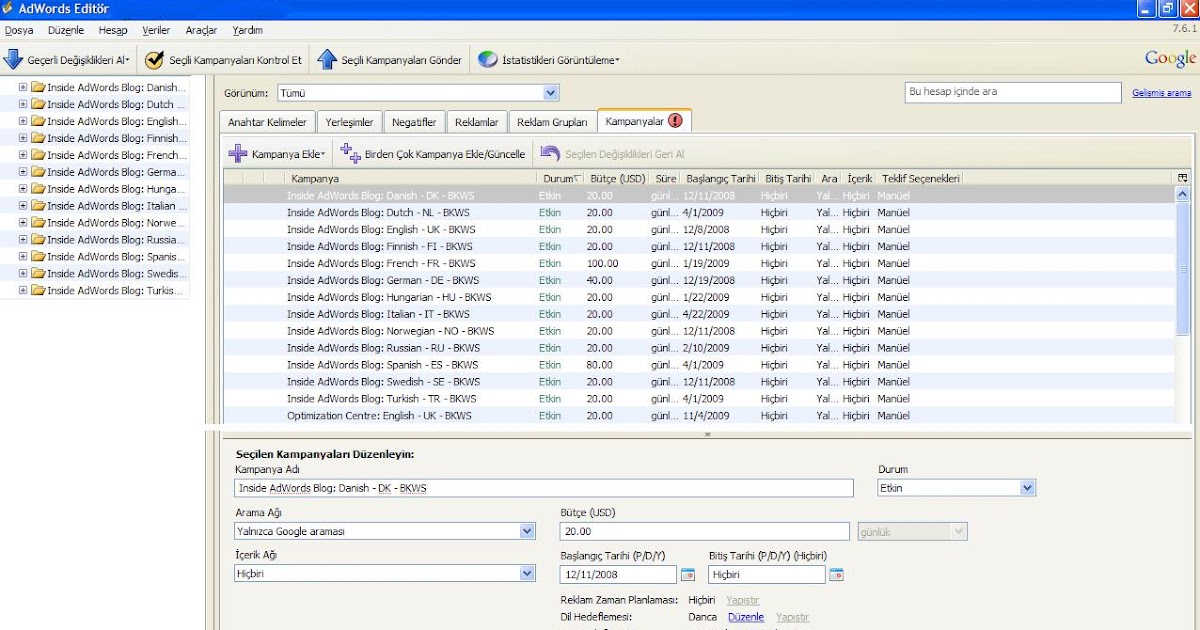Viewport: 1200px width, 630px height.
Task: Sort by the Başlangıç Tarihi column header
Action: coord(720,178)
